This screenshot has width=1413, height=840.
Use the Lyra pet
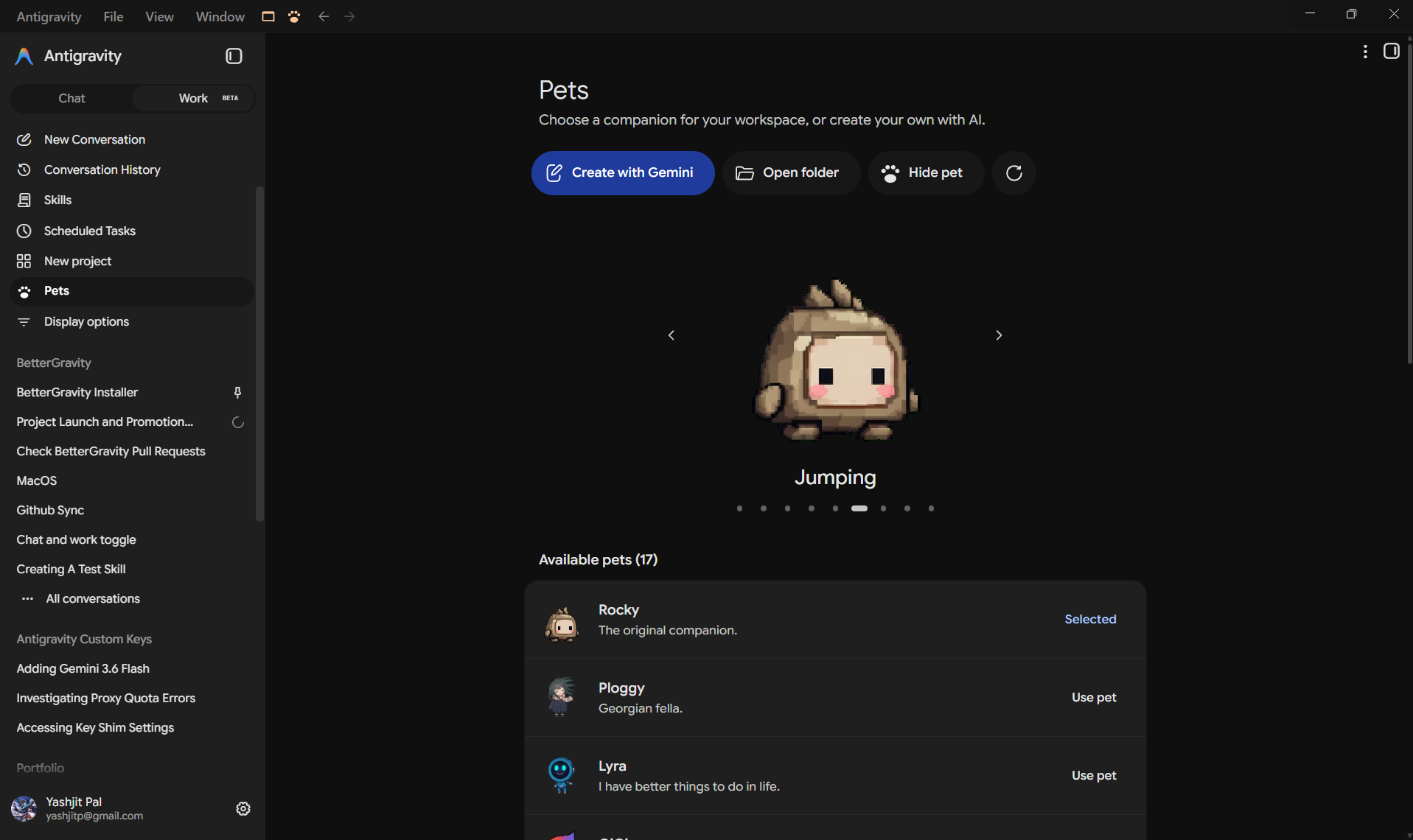click(1094, 775)
